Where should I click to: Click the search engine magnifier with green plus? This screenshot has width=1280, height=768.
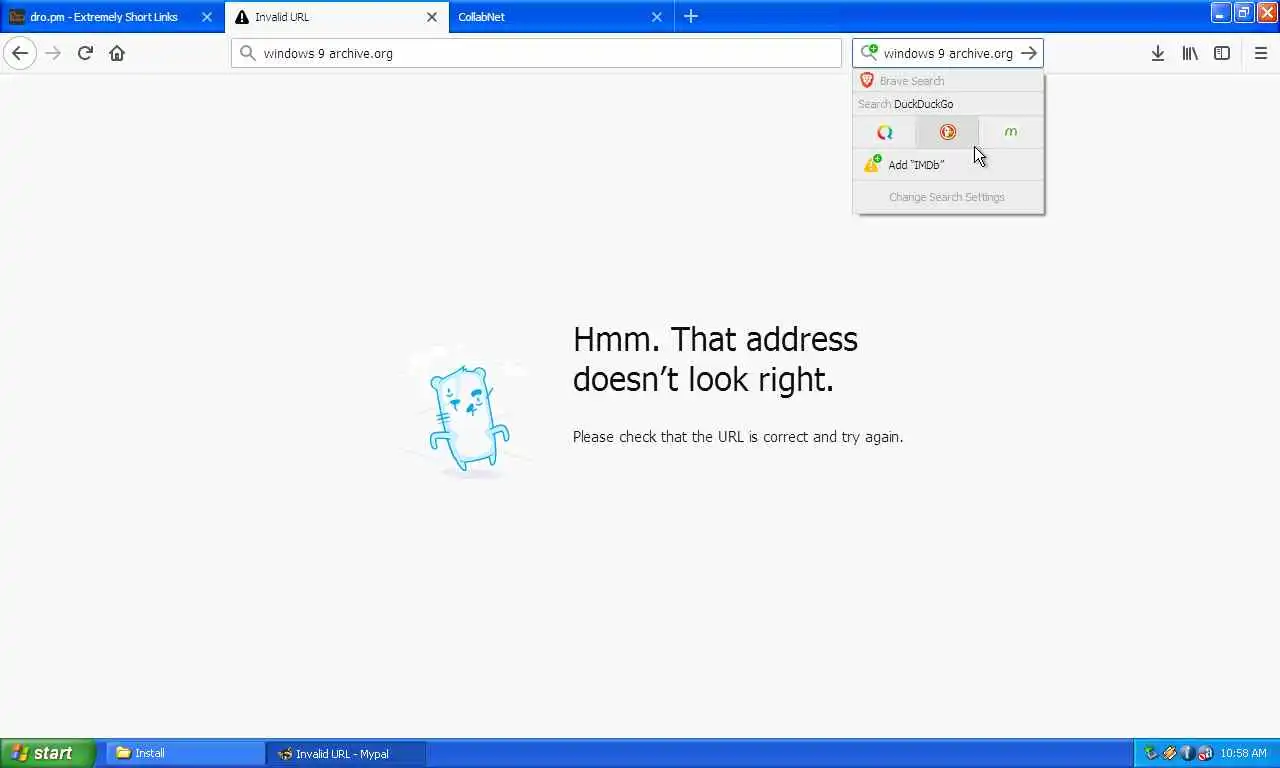[x=869, y=52]
